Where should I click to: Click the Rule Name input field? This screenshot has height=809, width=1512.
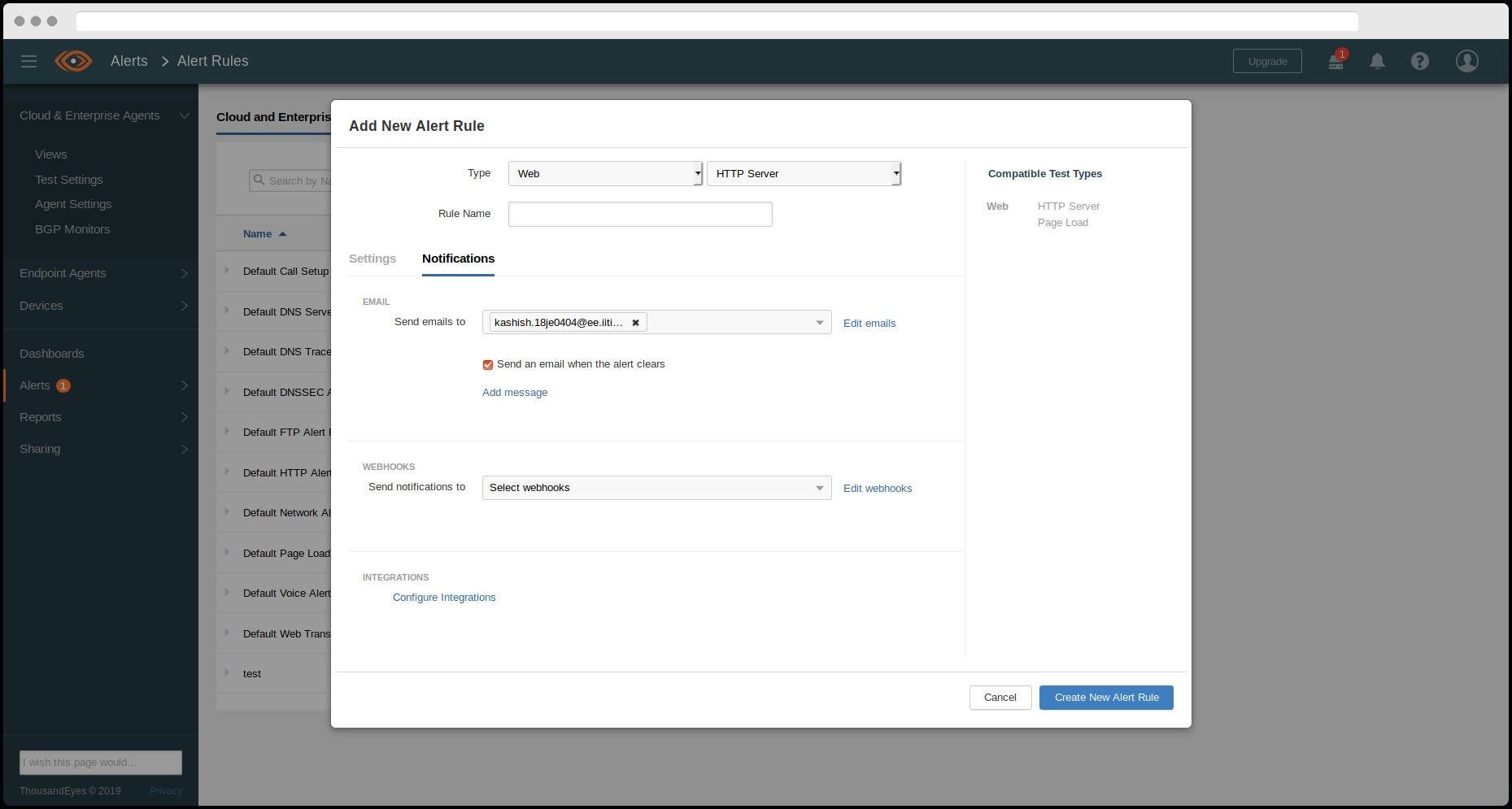640,214
